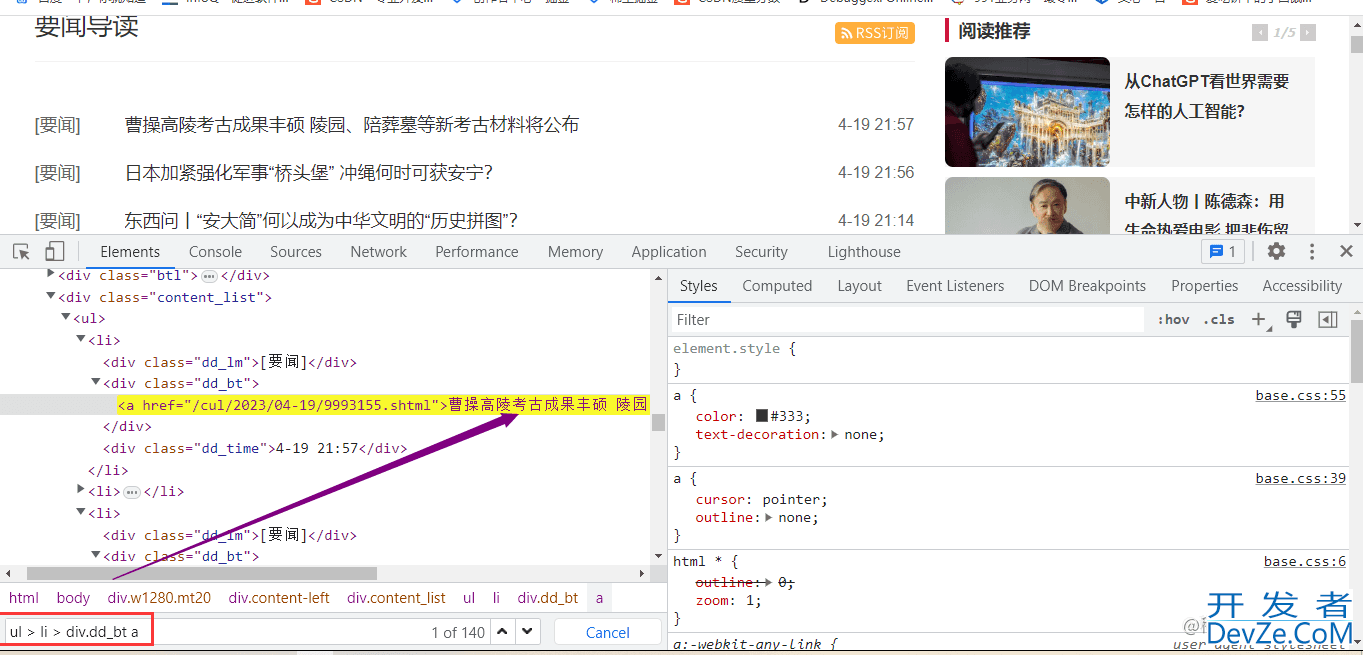
Task: Switch to the Layout pane tab
Action: pyautogui.click(x=859, y=286)
